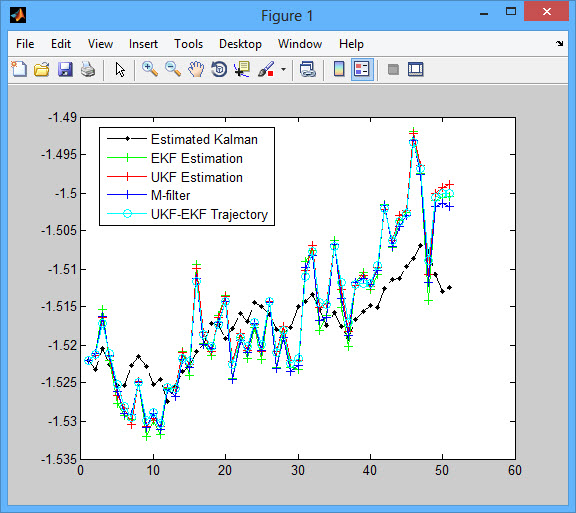Toggle the Data Cursor tool
Image resolution: width=576 pixels, height=513 pixels.
point(242,69)
